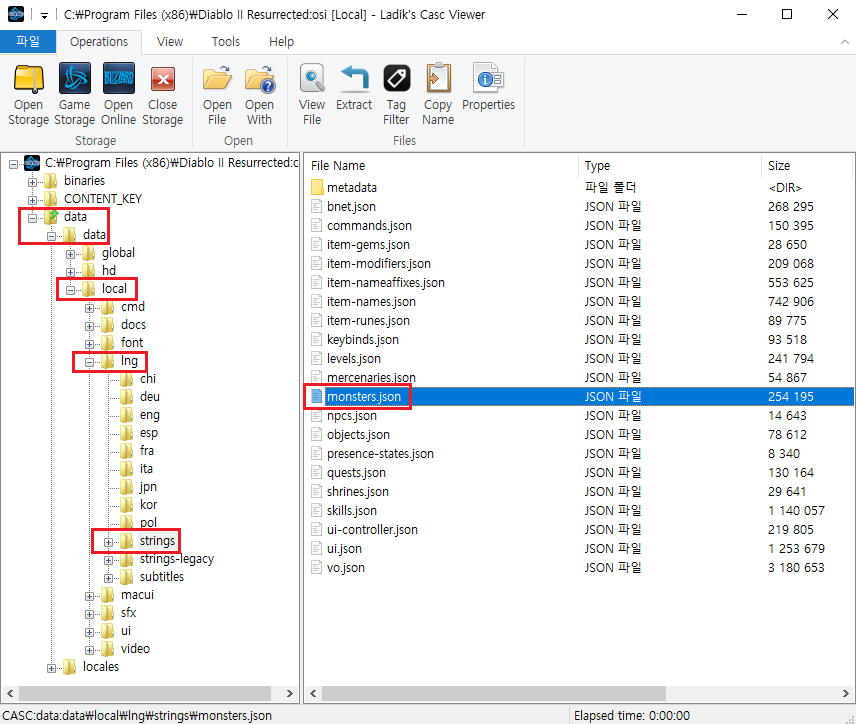Select skills.json file
Screen dimensions: 856x724
pos(352,511)
